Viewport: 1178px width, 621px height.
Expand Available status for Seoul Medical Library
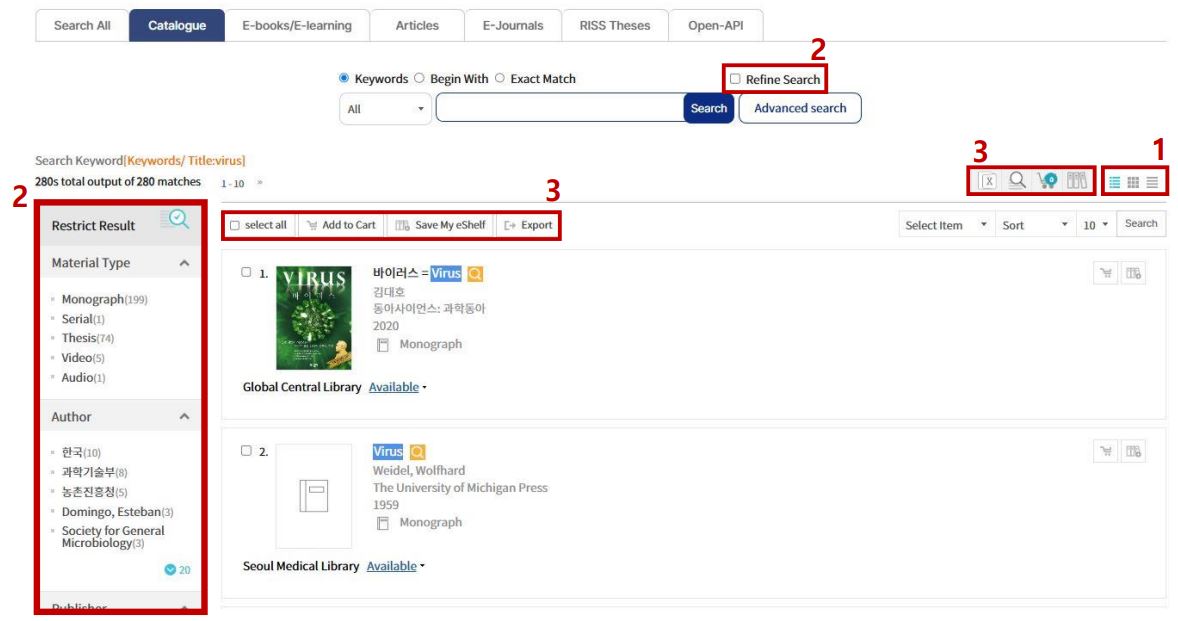pyautogui.click(x=395, y=566)
